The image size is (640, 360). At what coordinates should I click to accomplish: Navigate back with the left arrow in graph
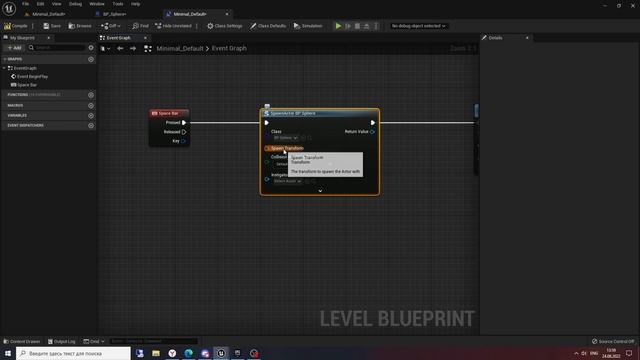coord(120,48)
